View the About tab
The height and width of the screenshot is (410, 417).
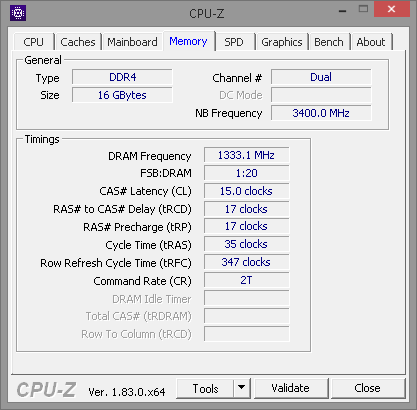pos(371,42)
